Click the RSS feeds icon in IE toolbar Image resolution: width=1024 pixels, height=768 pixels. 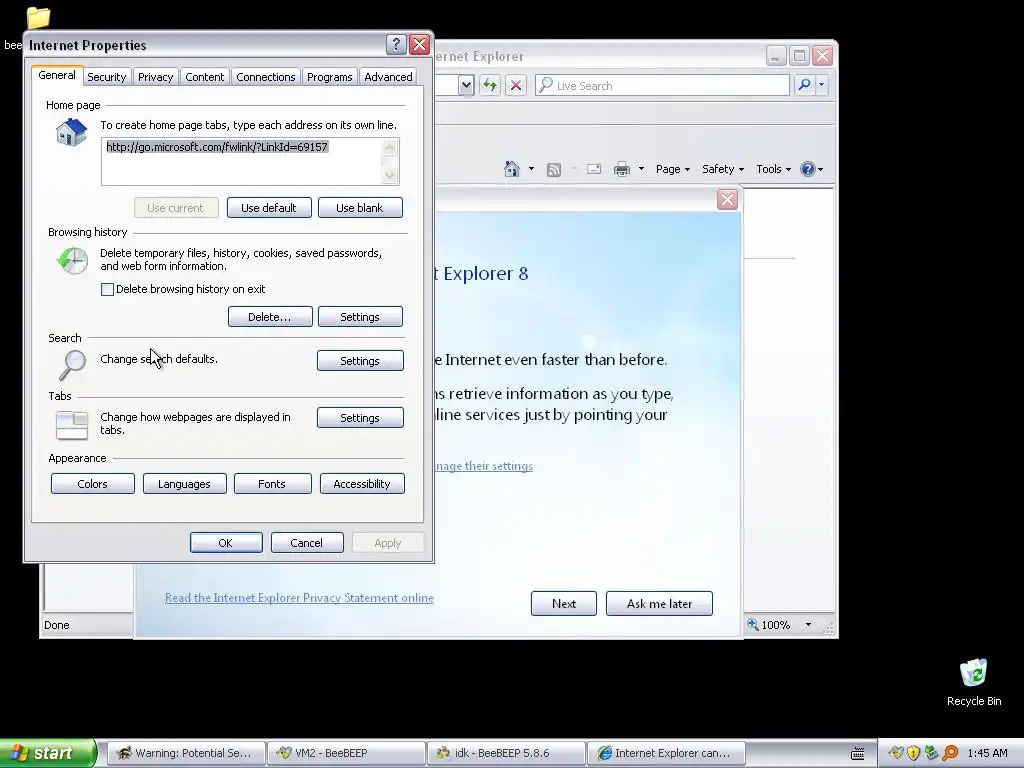(554, 170)
